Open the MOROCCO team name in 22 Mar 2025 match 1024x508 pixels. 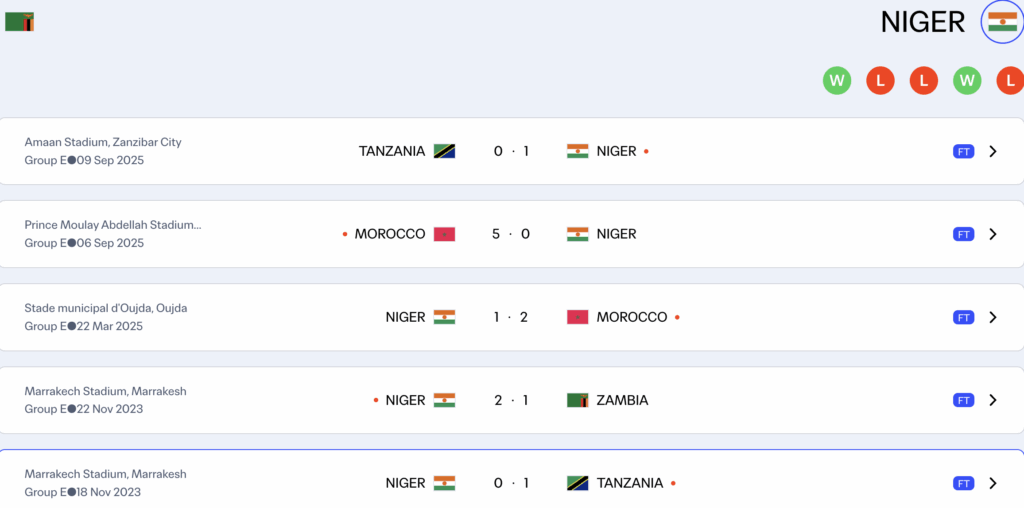(631, 317)
